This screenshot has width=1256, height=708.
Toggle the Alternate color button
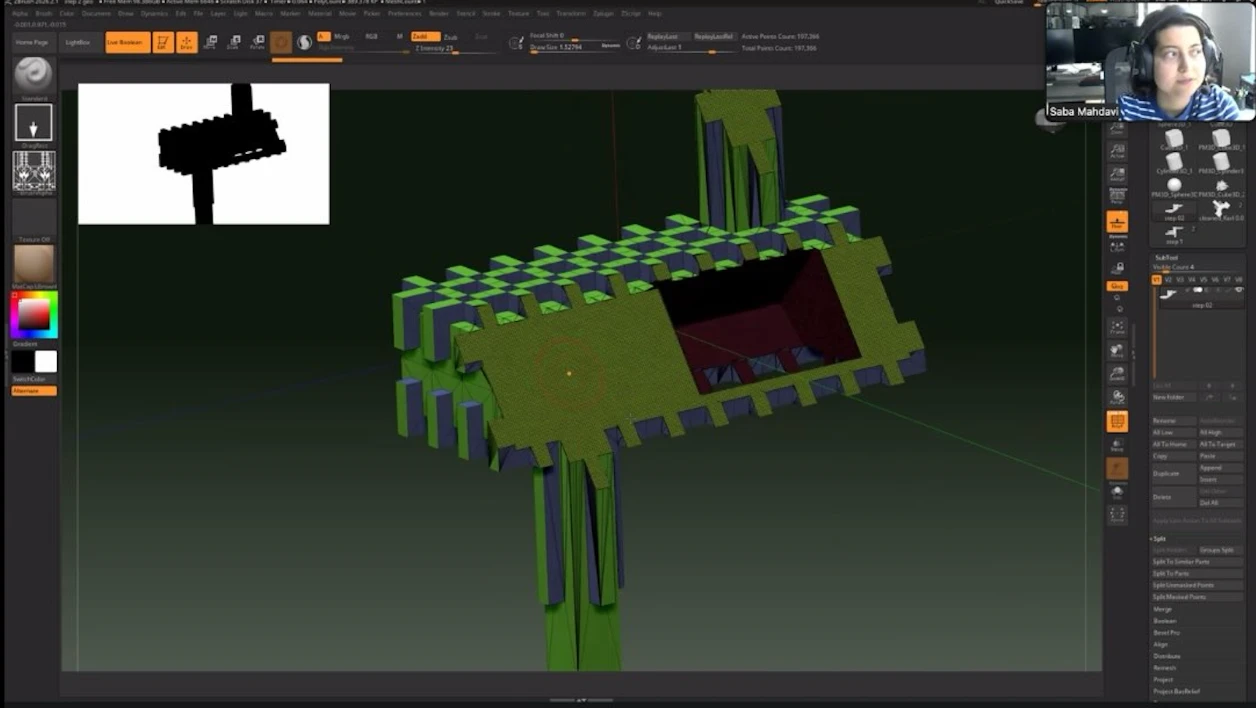pyautogui.click(x=34, y=391)
